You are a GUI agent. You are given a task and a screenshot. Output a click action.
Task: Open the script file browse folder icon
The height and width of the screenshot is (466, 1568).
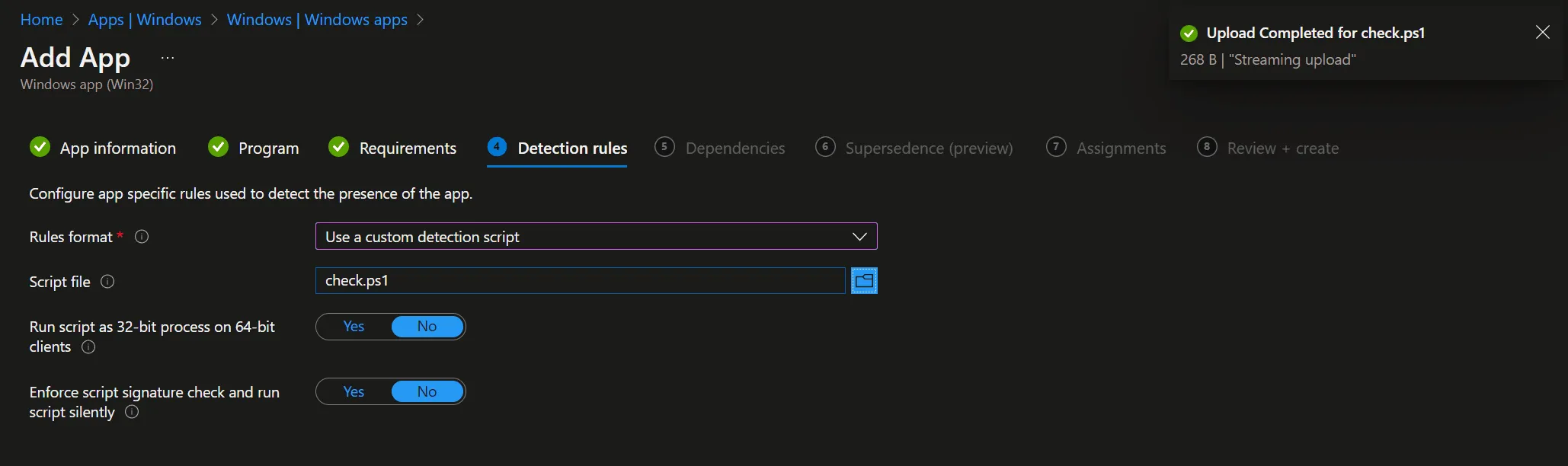[x=864, y=281]
